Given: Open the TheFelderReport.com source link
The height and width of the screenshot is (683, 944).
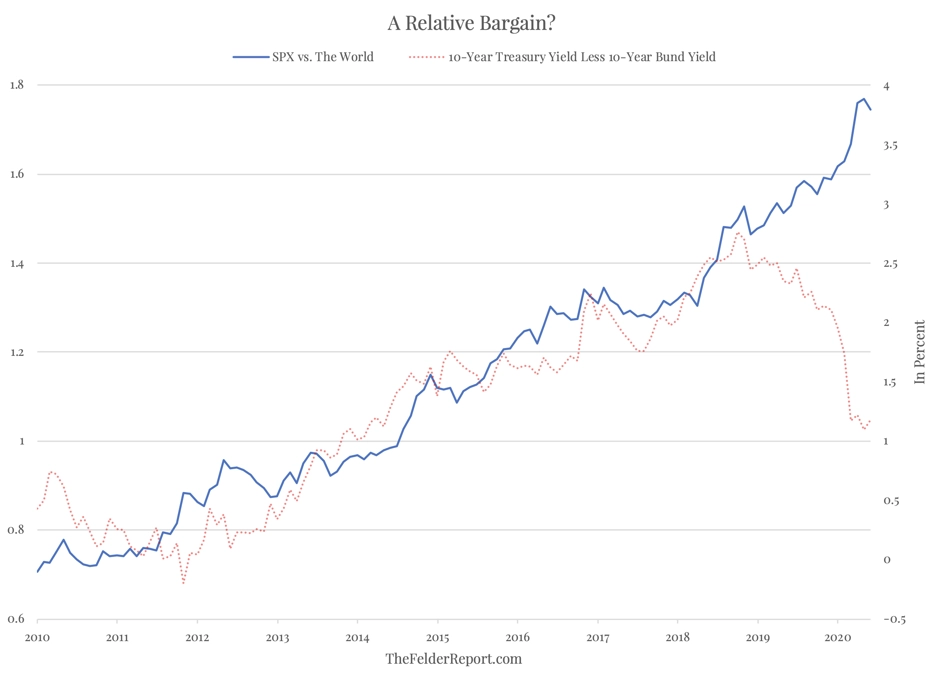Looking at the screenshot, I should (x=453, y=659).
